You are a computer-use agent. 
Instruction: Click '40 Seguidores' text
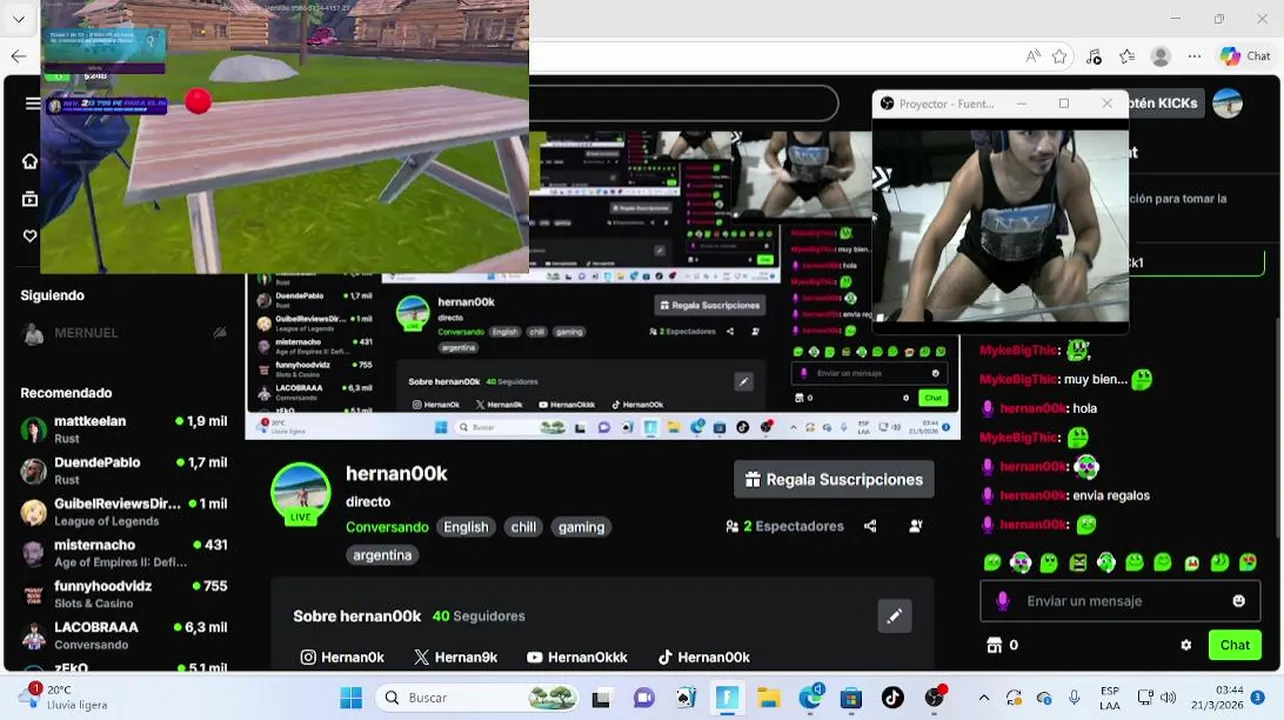(478, 616)
